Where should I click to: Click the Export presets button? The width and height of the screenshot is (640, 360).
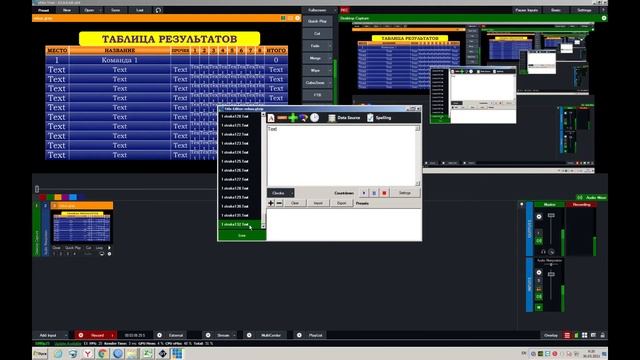coord(342,203)
